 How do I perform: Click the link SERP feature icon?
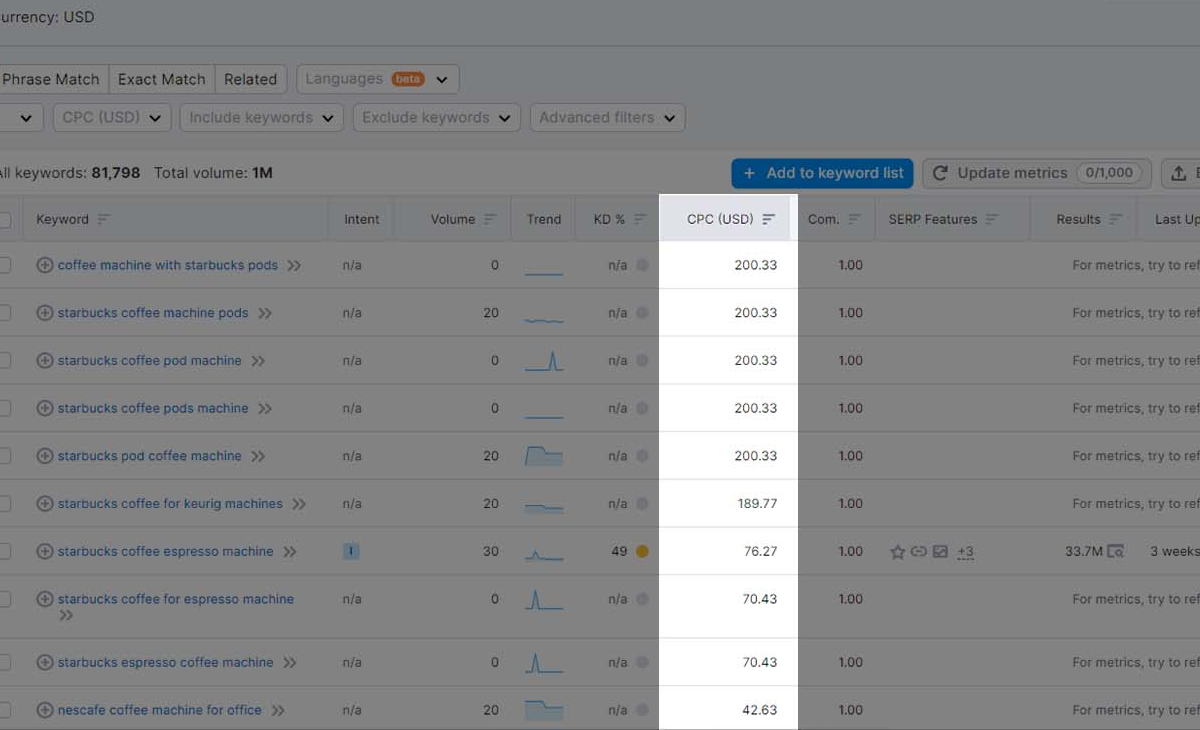pos(918,552)
